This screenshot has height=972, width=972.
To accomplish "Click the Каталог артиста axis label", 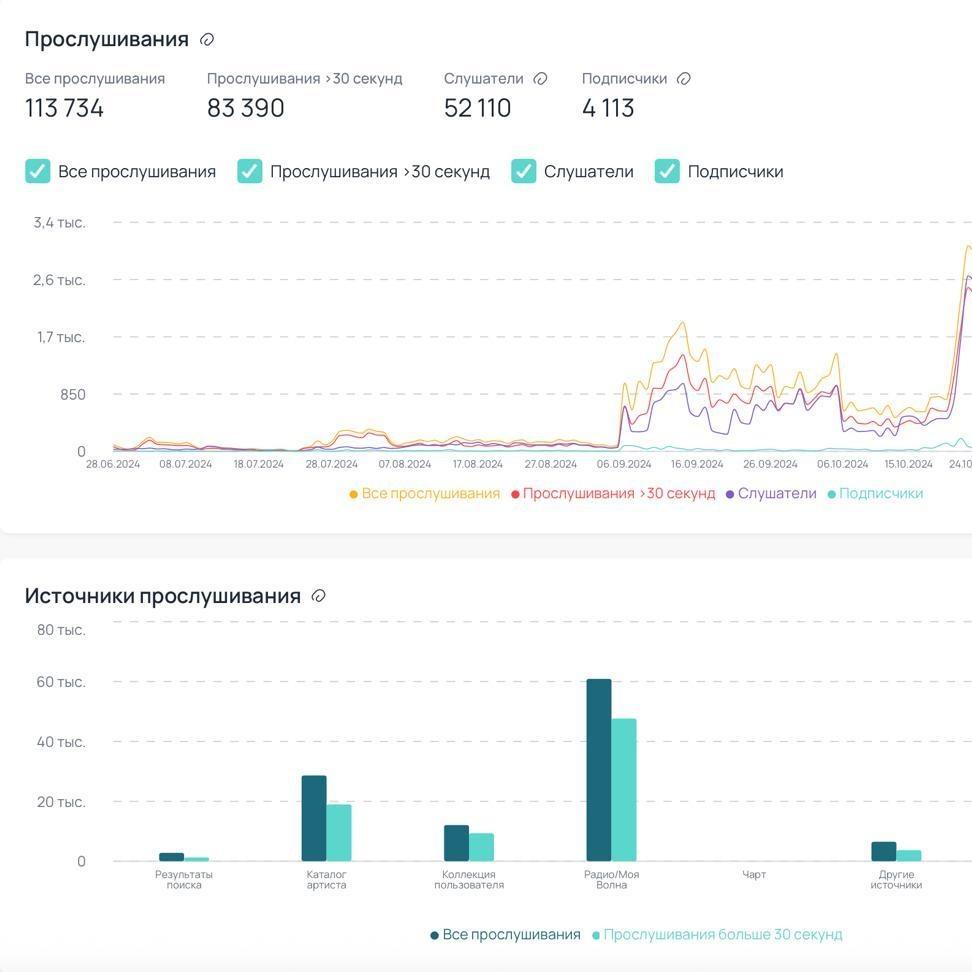I will pos(327,880).
